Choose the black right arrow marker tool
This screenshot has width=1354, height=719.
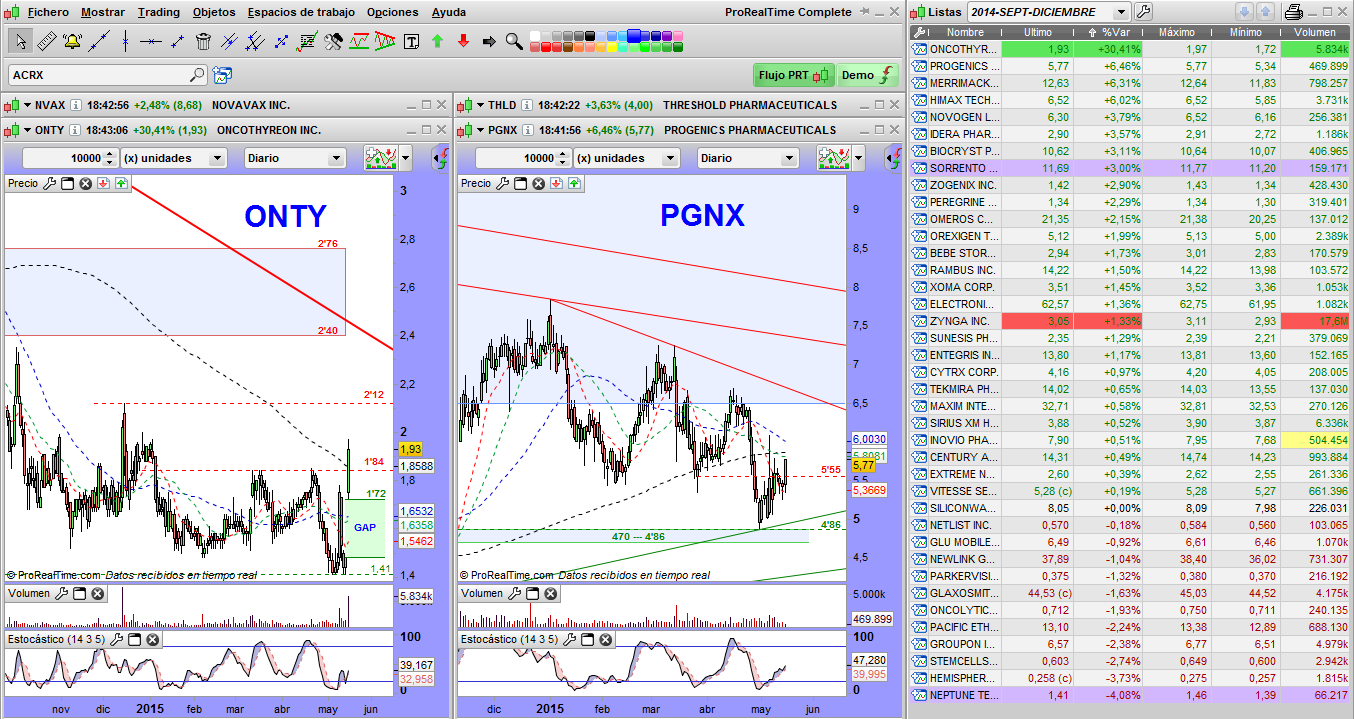click(x=489, y=41)
